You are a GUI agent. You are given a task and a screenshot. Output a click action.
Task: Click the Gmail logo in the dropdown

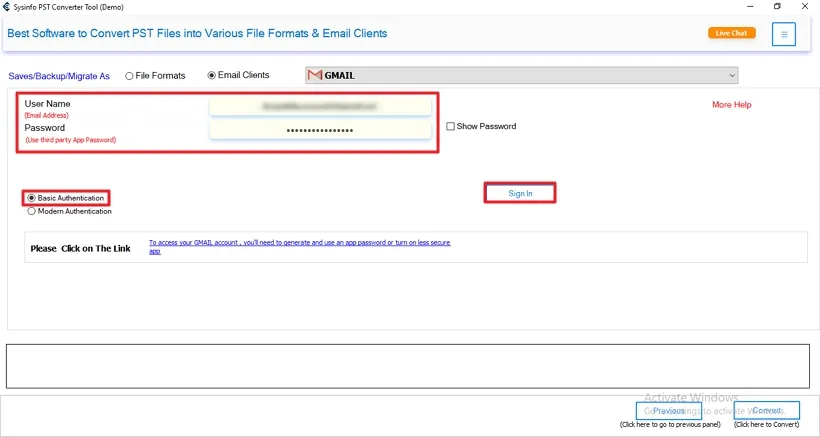315,75
